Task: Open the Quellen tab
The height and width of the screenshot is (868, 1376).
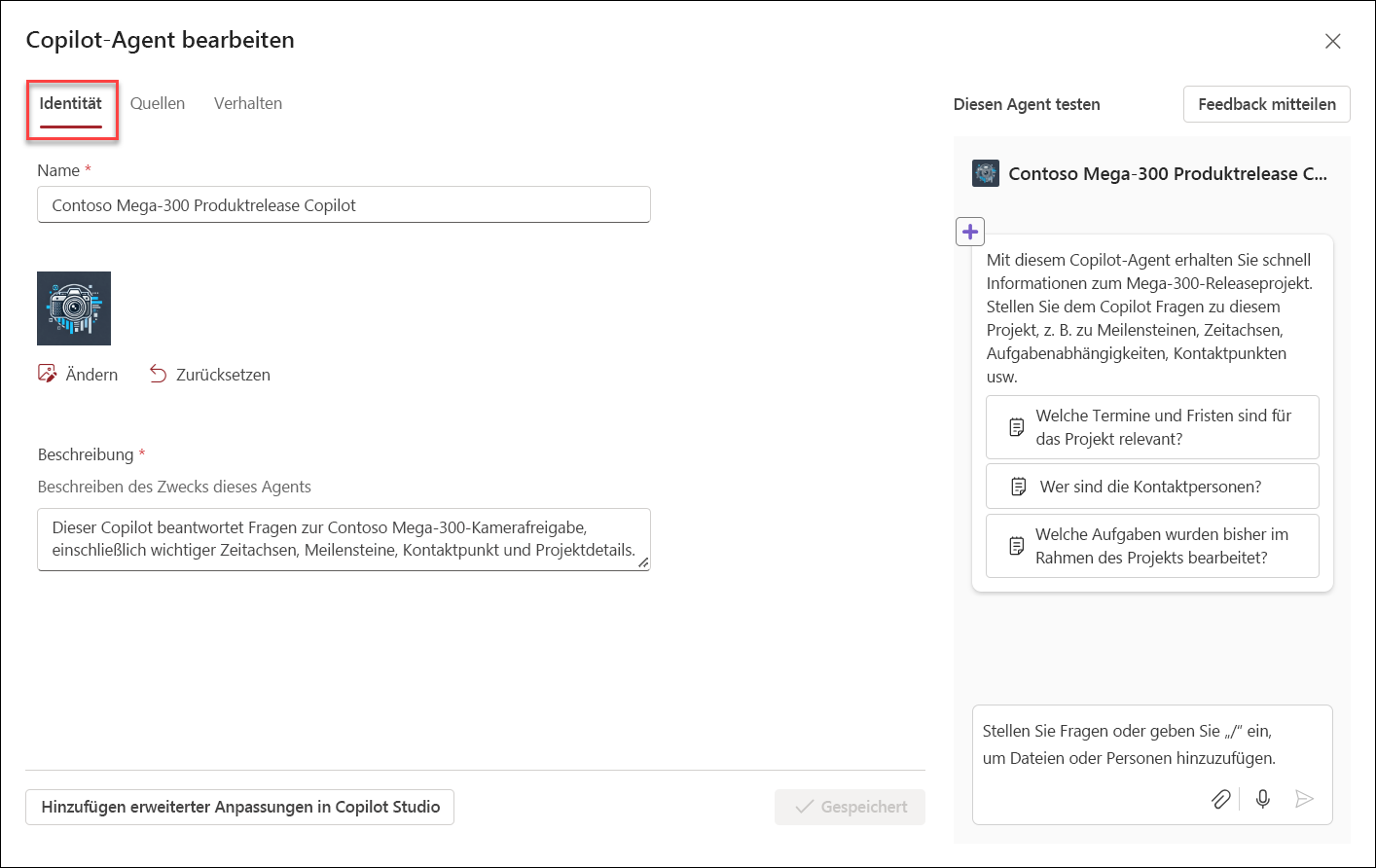Action: click(x=158, y=103)
